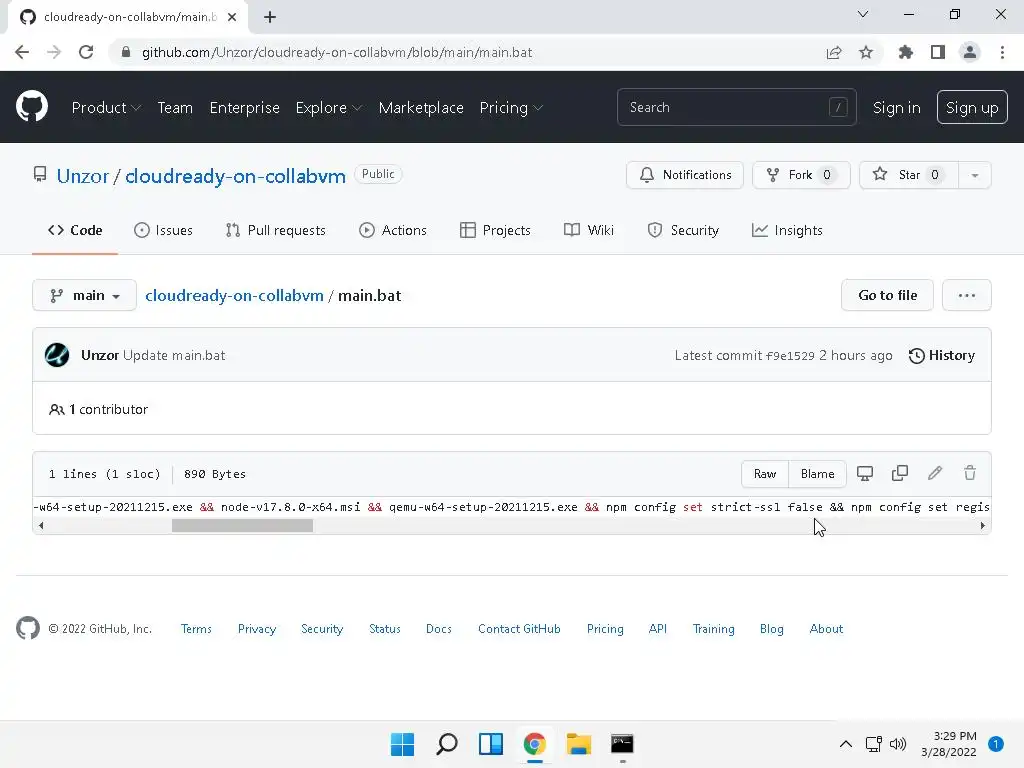Open the Actions tab
This screenshot has height=768, width=1024.
(x=392, y=230)
